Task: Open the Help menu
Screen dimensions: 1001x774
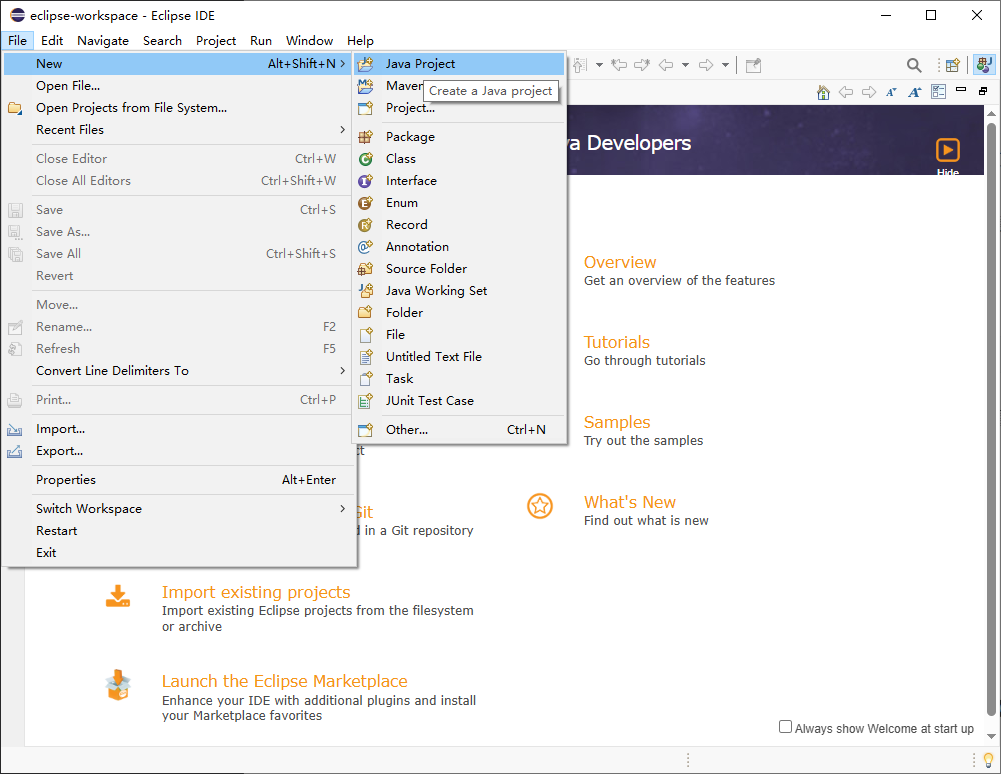Action: coord(360,40)
